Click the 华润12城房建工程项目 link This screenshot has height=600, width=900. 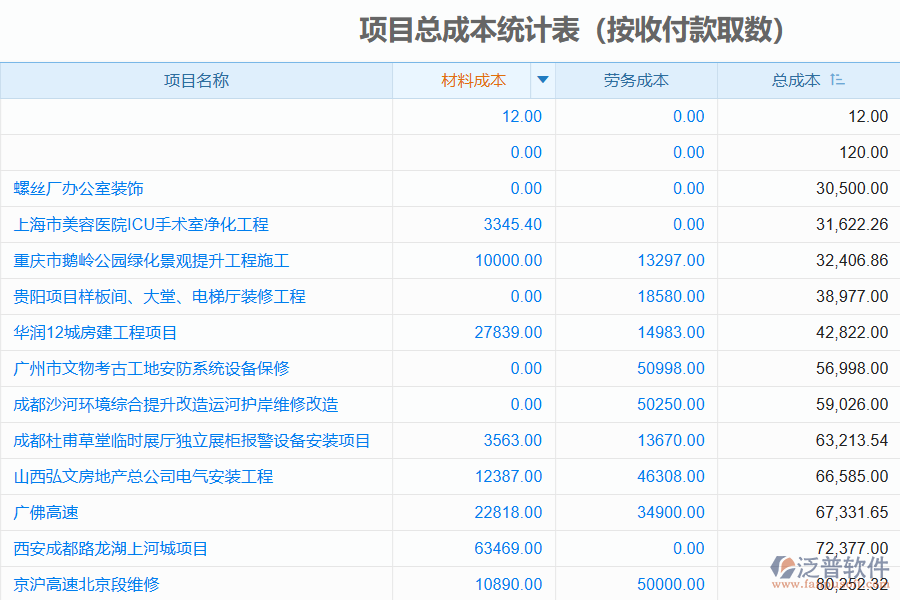coord(96,332)
